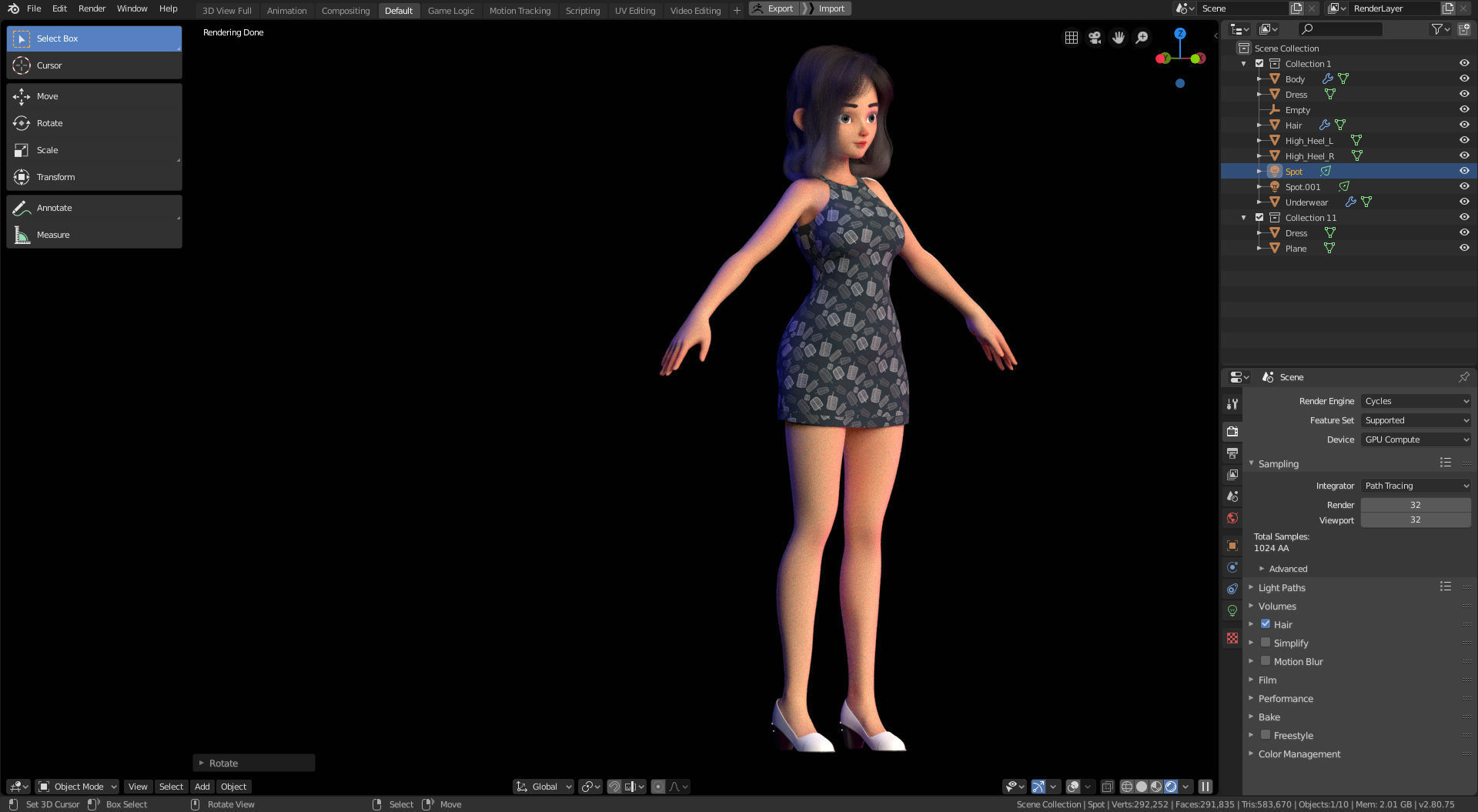The height and width of the screenshot is (812, 1478).
Task: Hide the Spot.001 light in outliner
Action: click(x=1464, y=186)
